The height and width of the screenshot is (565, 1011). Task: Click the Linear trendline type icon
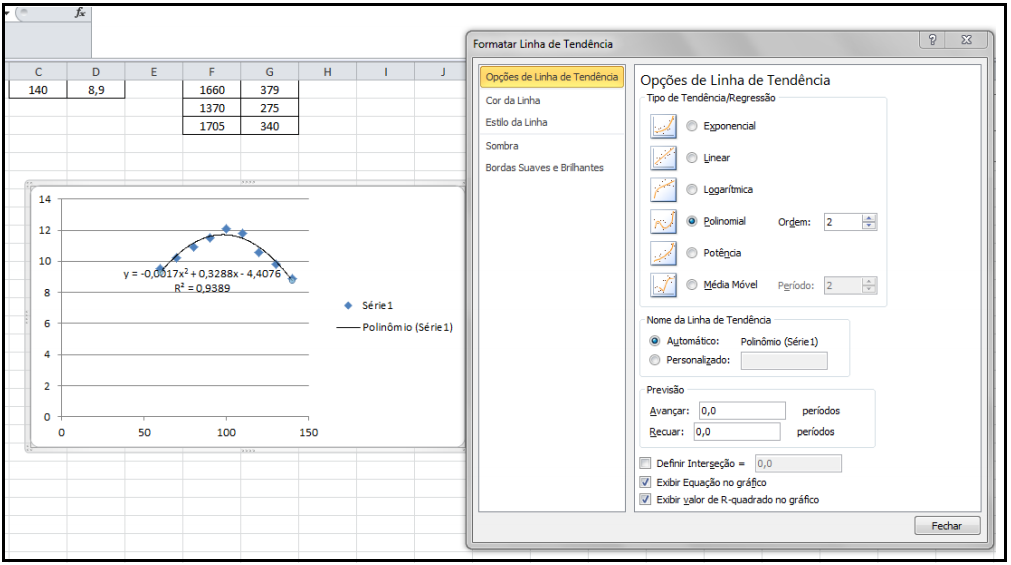pyautogui.click(x=663, y=158)
